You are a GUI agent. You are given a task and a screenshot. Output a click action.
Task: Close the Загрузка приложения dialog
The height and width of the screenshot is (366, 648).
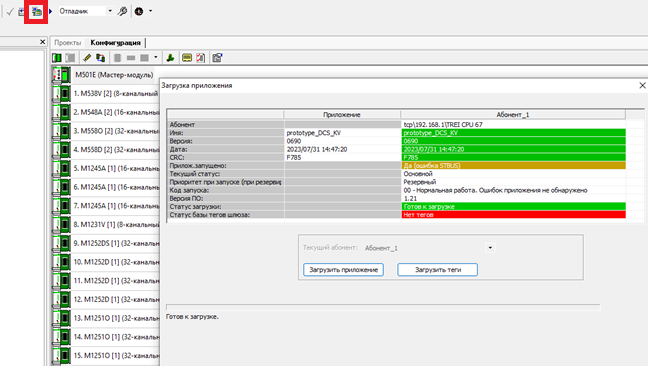click(x=642, y=85)
